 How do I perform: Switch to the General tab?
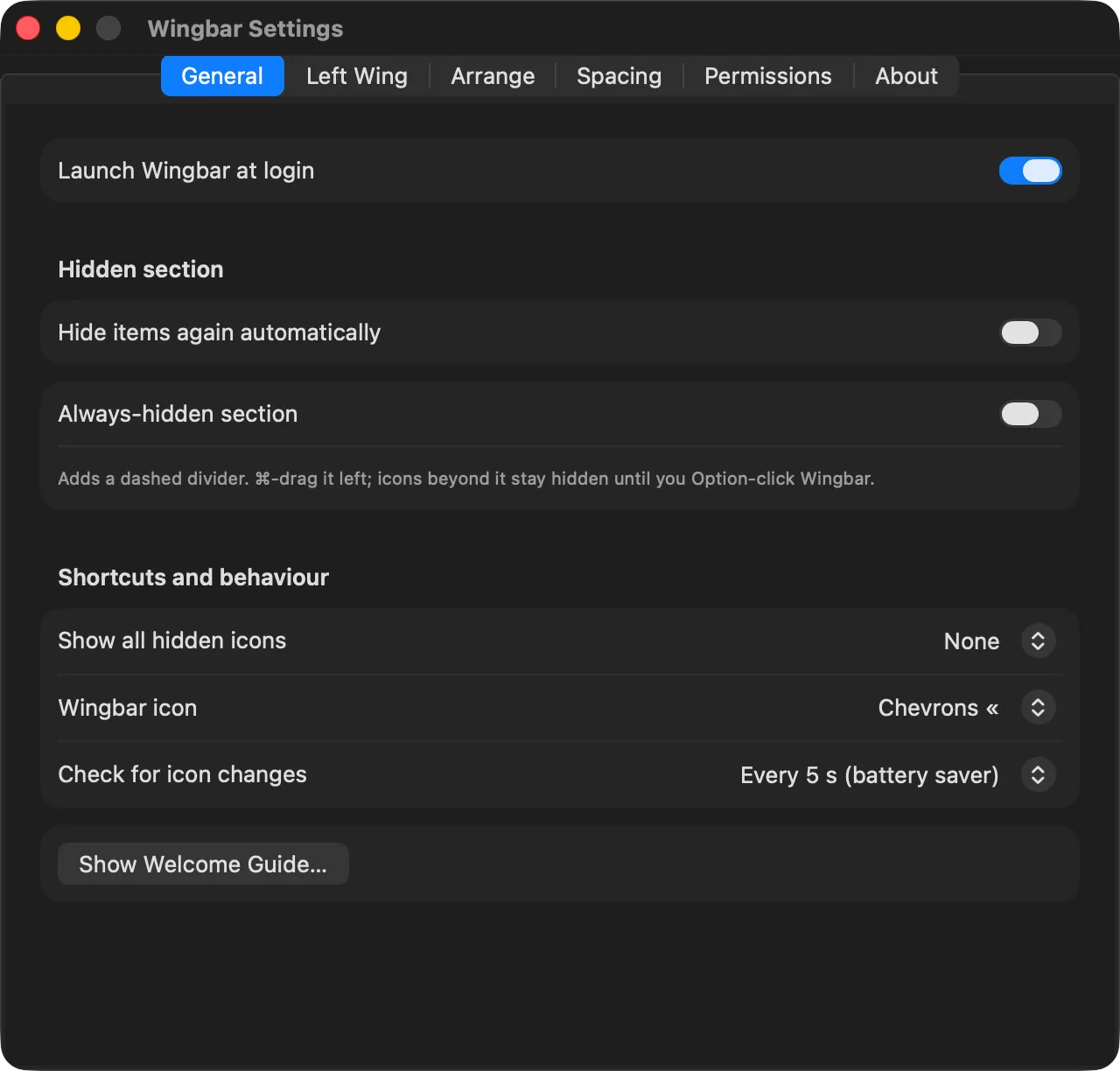[x=222, y=76]
